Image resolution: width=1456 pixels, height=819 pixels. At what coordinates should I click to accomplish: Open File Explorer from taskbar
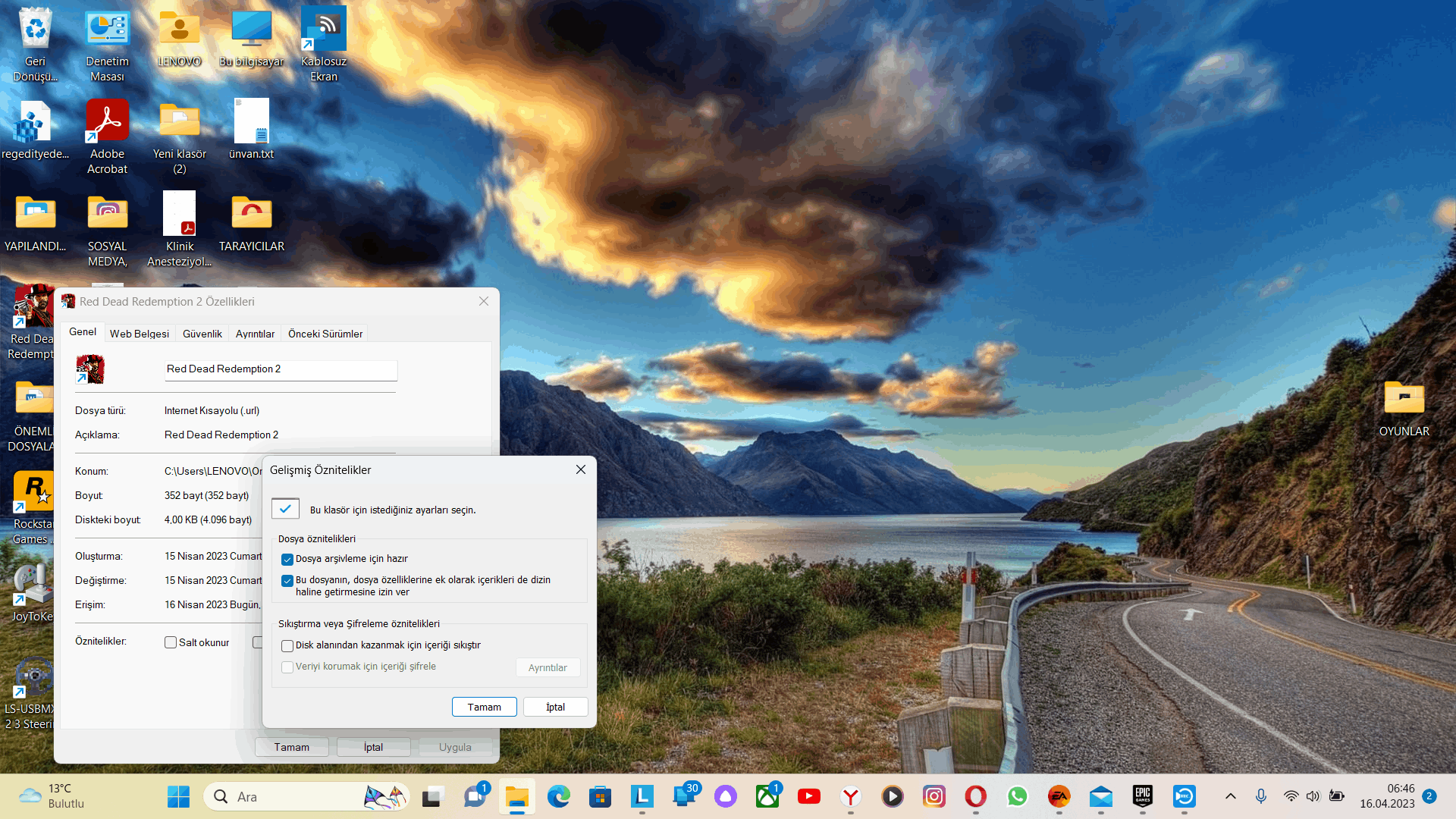point(517,796)
